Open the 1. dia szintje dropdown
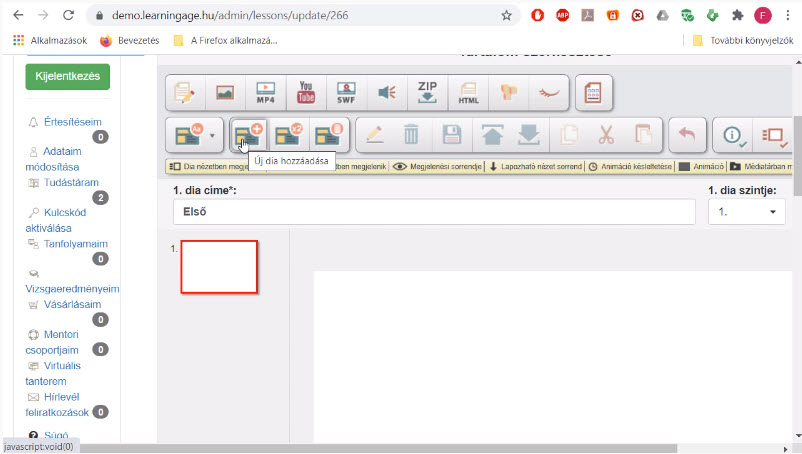The image size is (802, 454). coord(747,212)
